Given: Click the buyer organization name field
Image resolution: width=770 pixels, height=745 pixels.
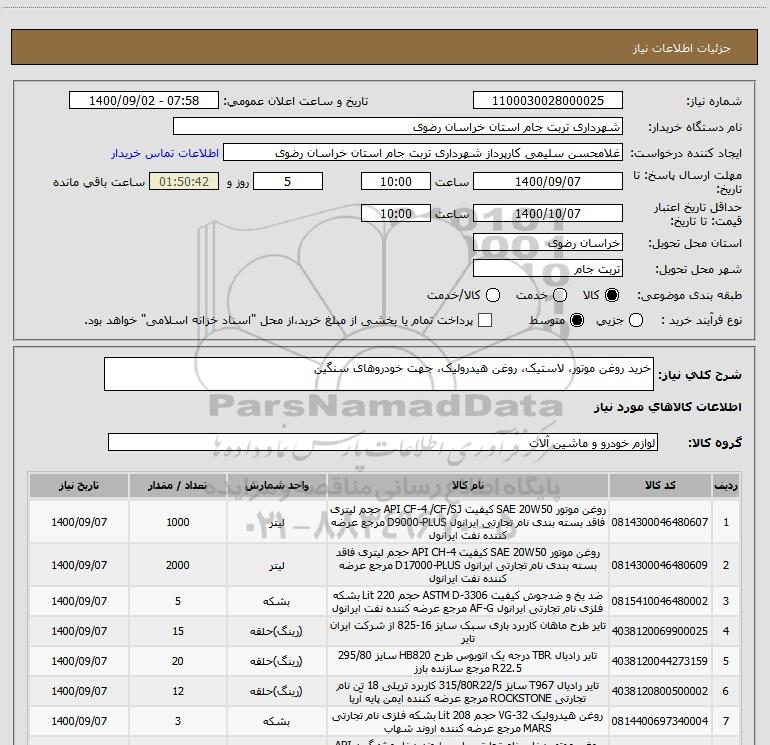Looking at the screenshot, I should pos(398,127).
